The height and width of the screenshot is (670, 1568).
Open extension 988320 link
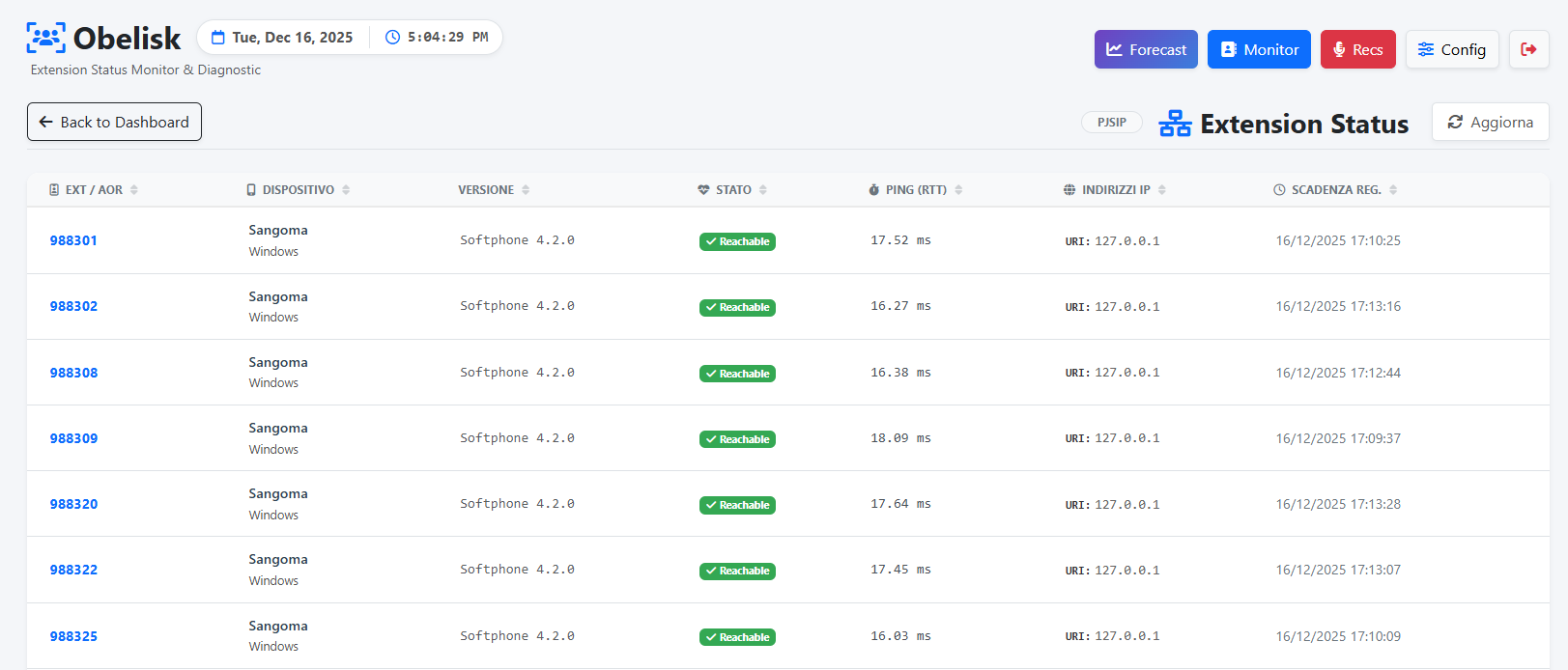[x=73, y=504]
